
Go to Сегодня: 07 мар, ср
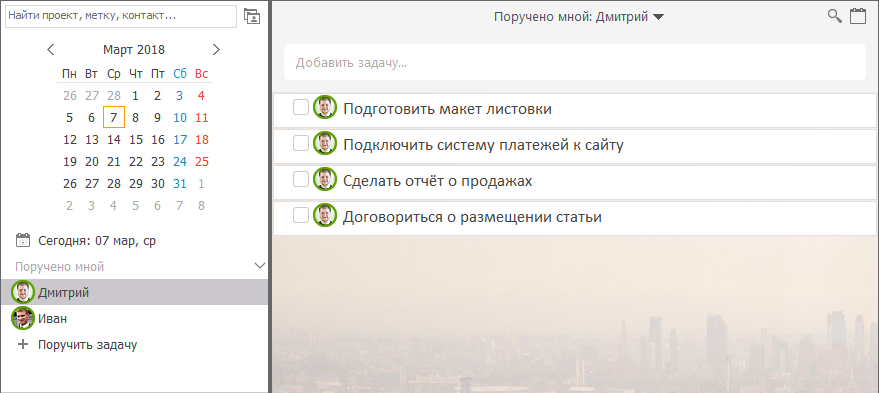tap(97, 241)
